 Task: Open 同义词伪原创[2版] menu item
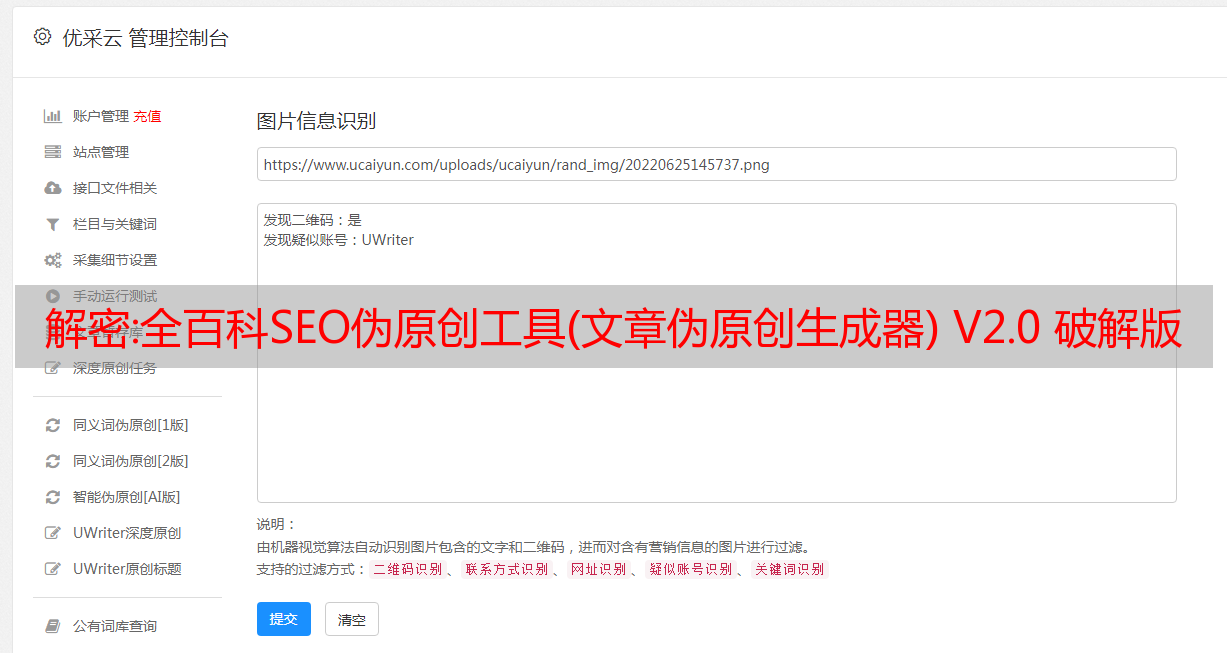point(131,461)
